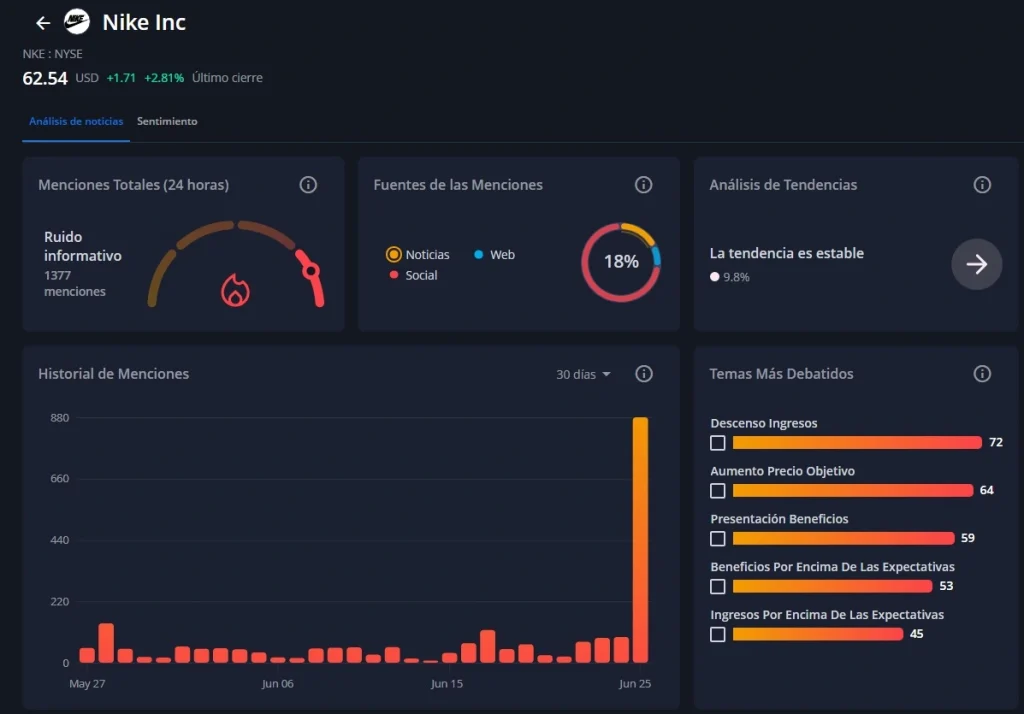Open info for Fuentes de las Menciones
The height and width of the screenshot is (714, 1024).
click(x=643, y=185)
